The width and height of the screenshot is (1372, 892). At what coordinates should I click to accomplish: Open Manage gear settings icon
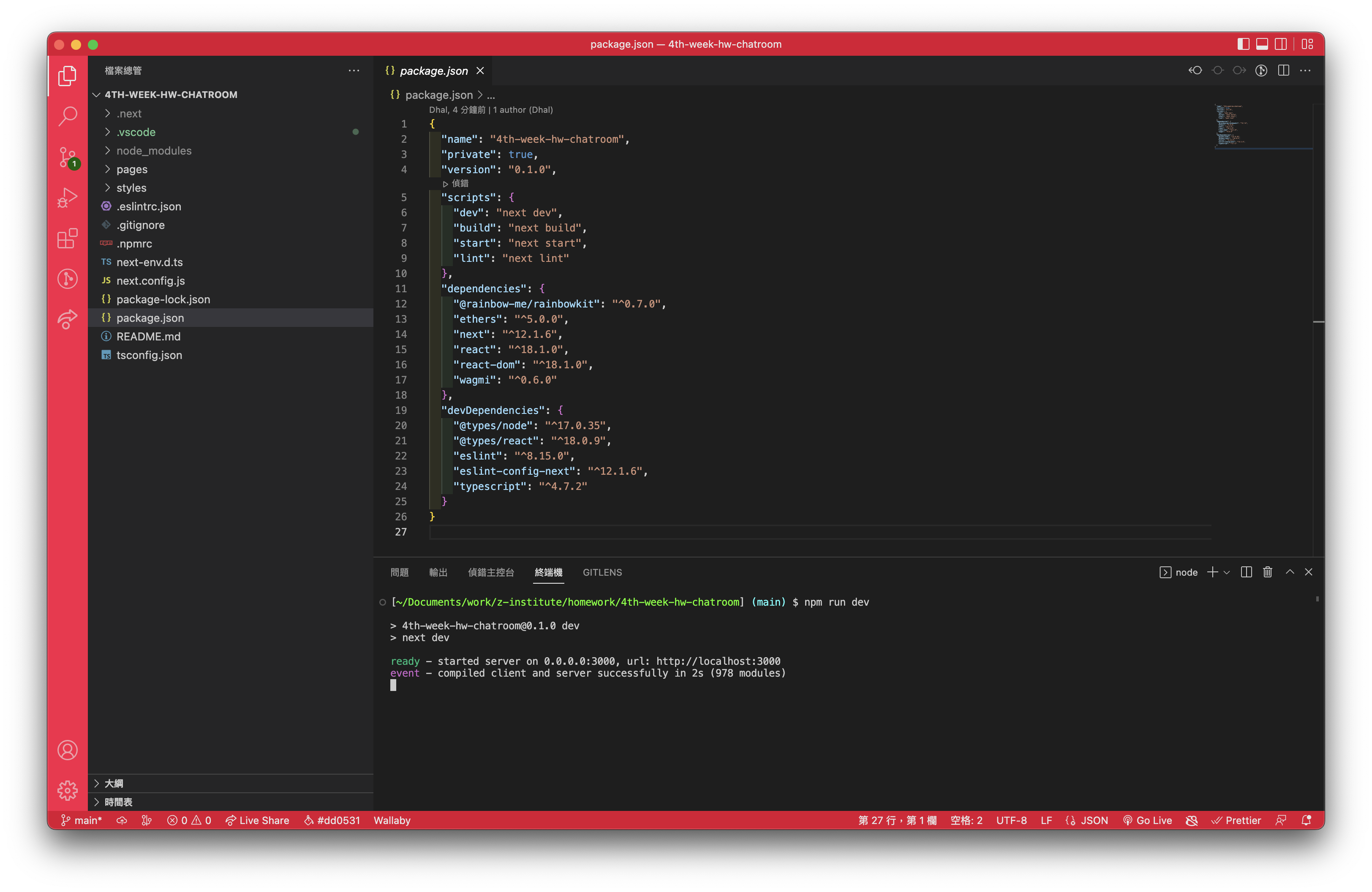(68, 790)
